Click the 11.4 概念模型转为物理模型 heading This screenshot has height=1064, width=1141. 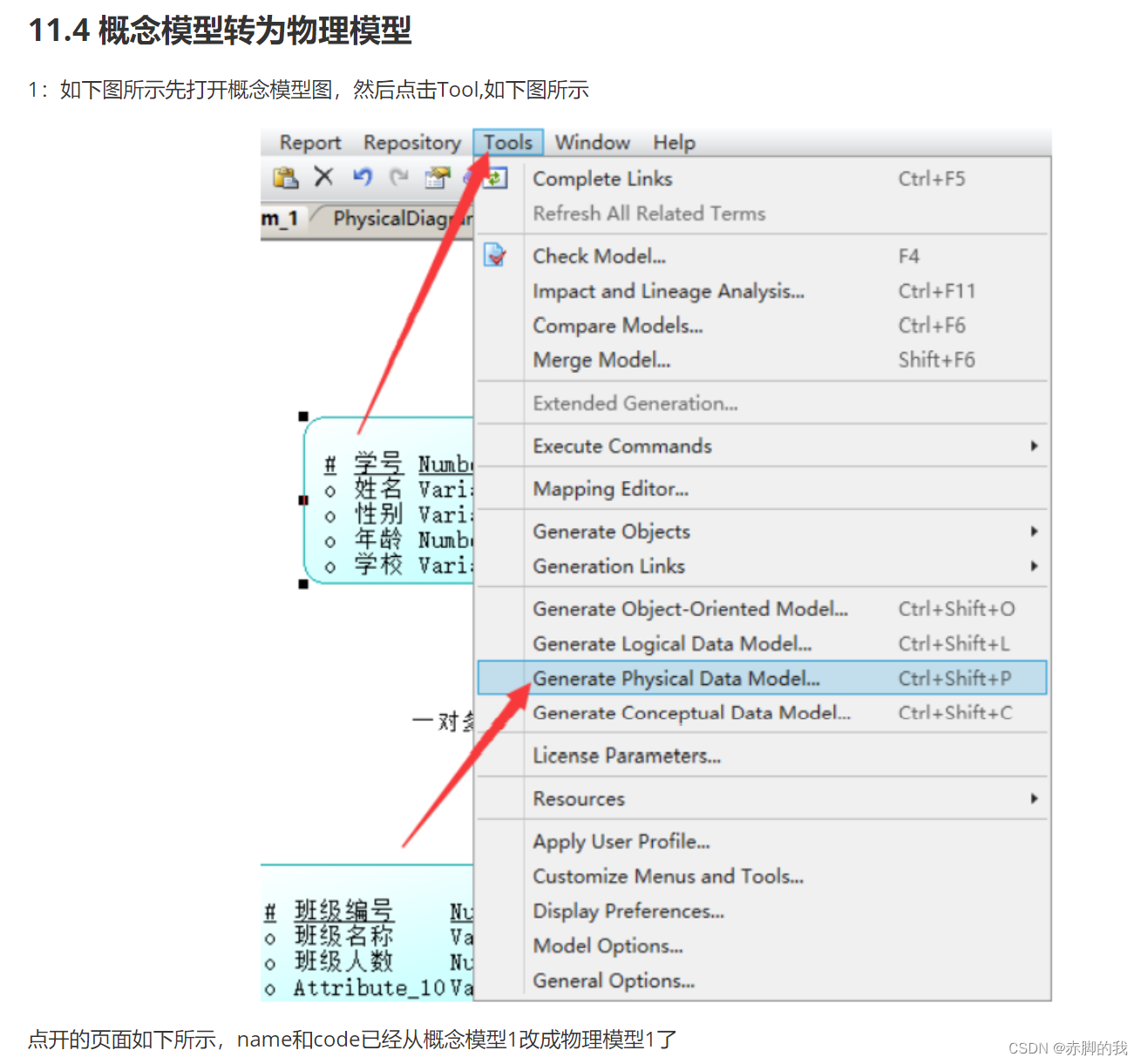220,30
